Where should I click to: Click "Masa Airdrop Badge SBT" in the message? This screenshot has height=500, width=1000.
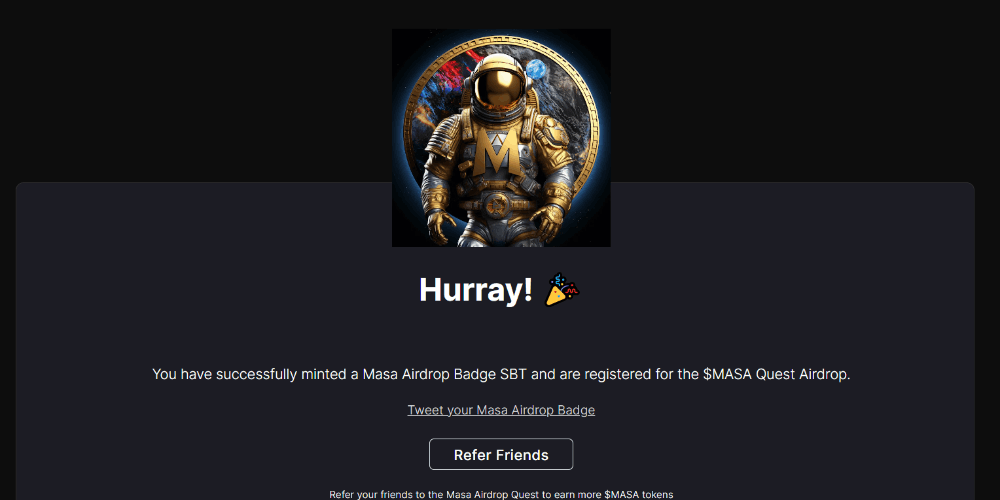(x=445, y=374)
